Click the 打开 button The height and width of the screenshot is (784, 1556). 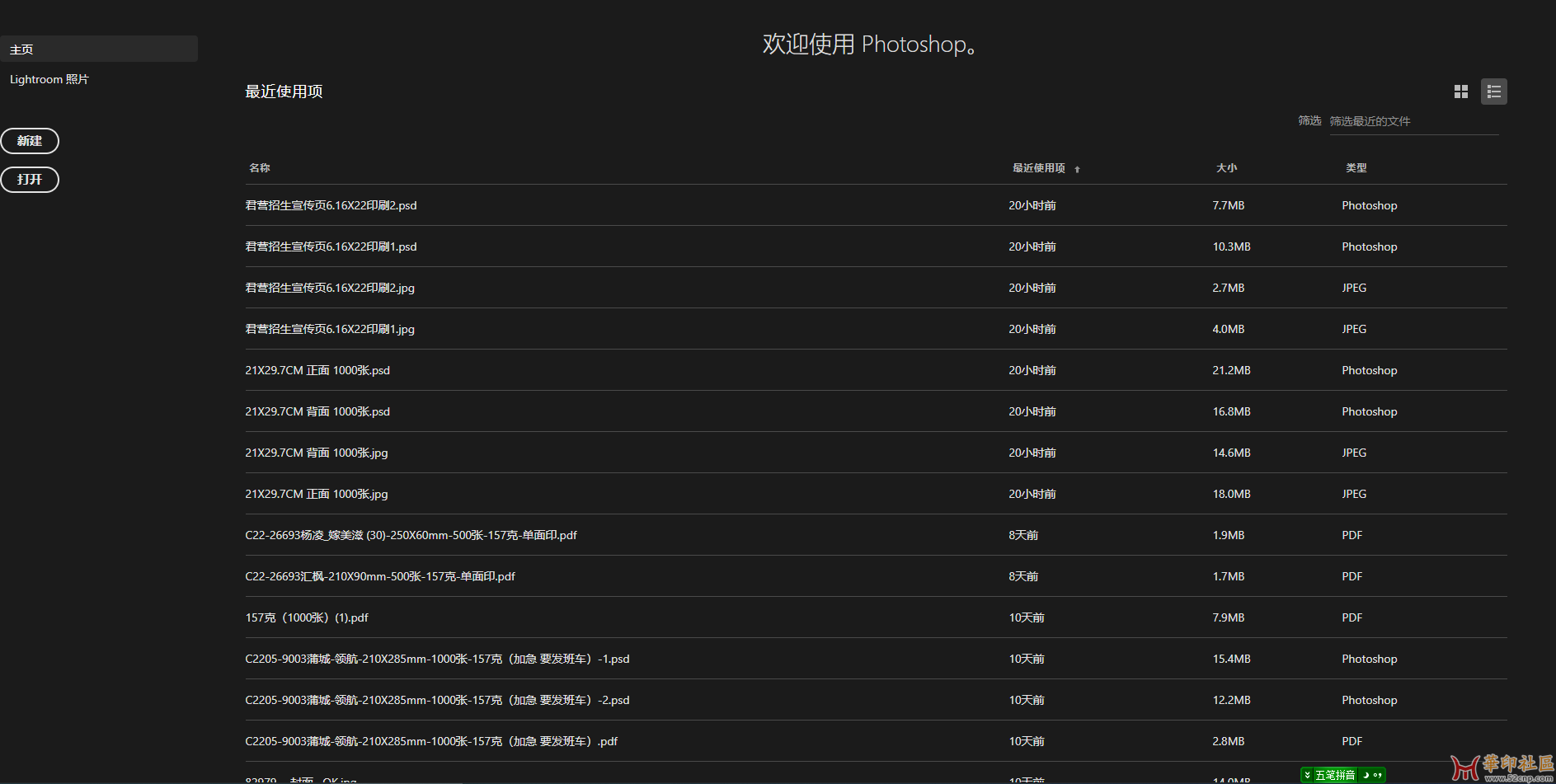[x=30, y=180]
